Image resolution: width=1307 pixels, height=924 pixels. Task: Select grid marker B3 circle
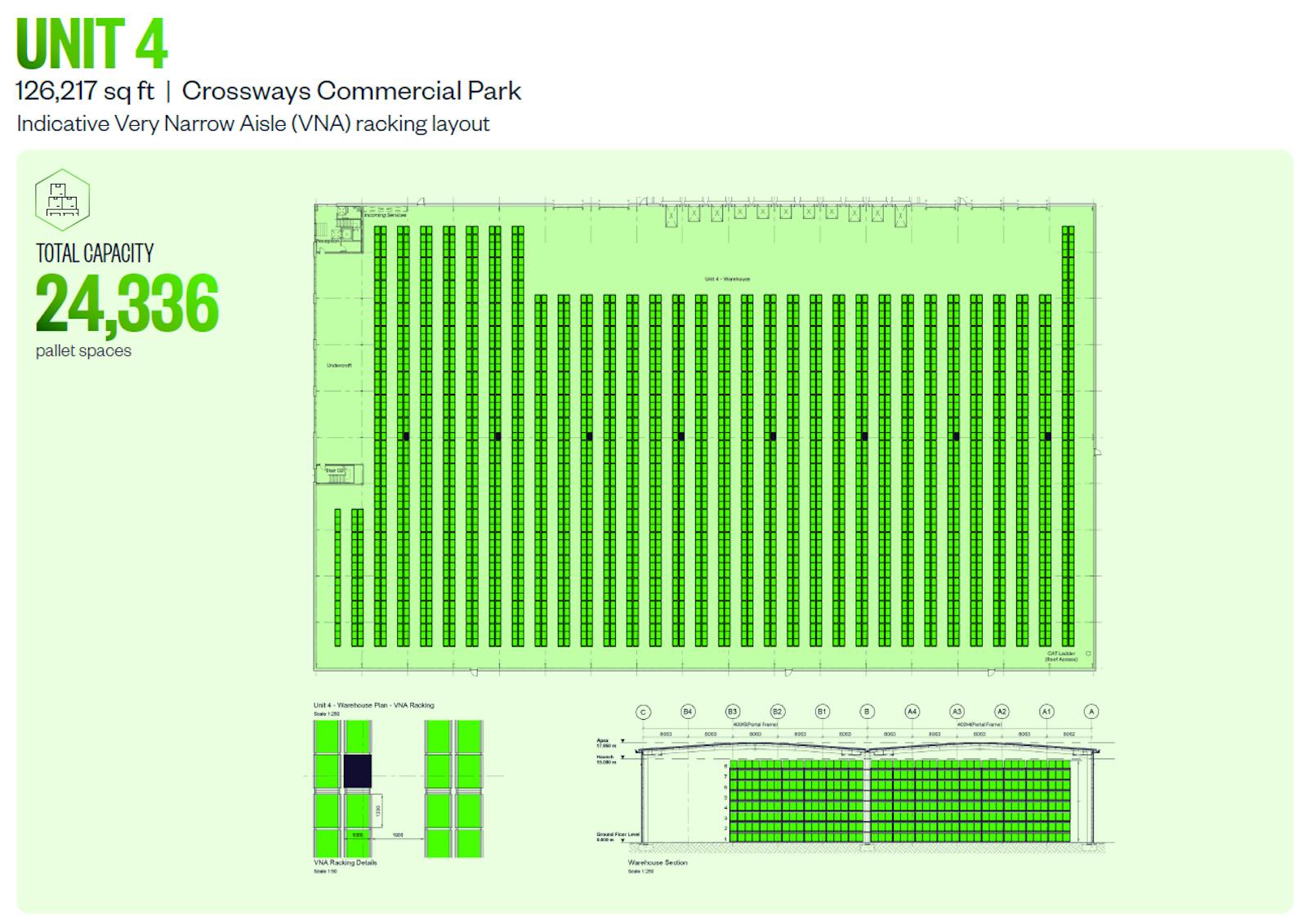[733, 712]
